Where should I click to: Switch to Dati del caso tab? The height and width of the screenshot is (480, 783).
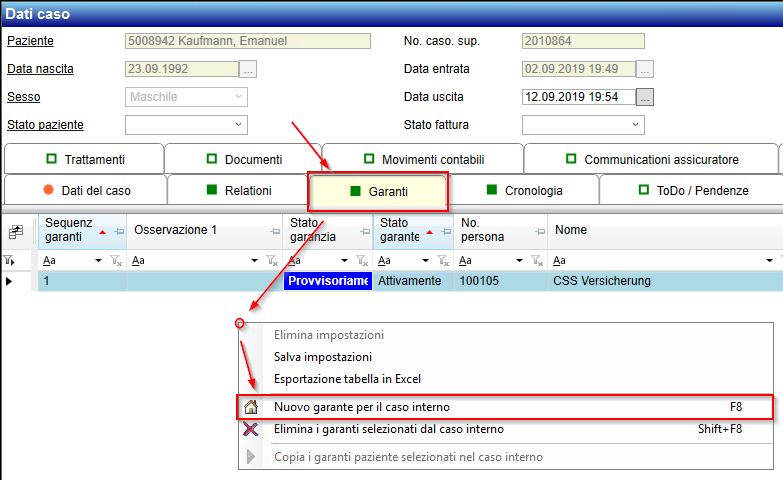tap(85, 190)
